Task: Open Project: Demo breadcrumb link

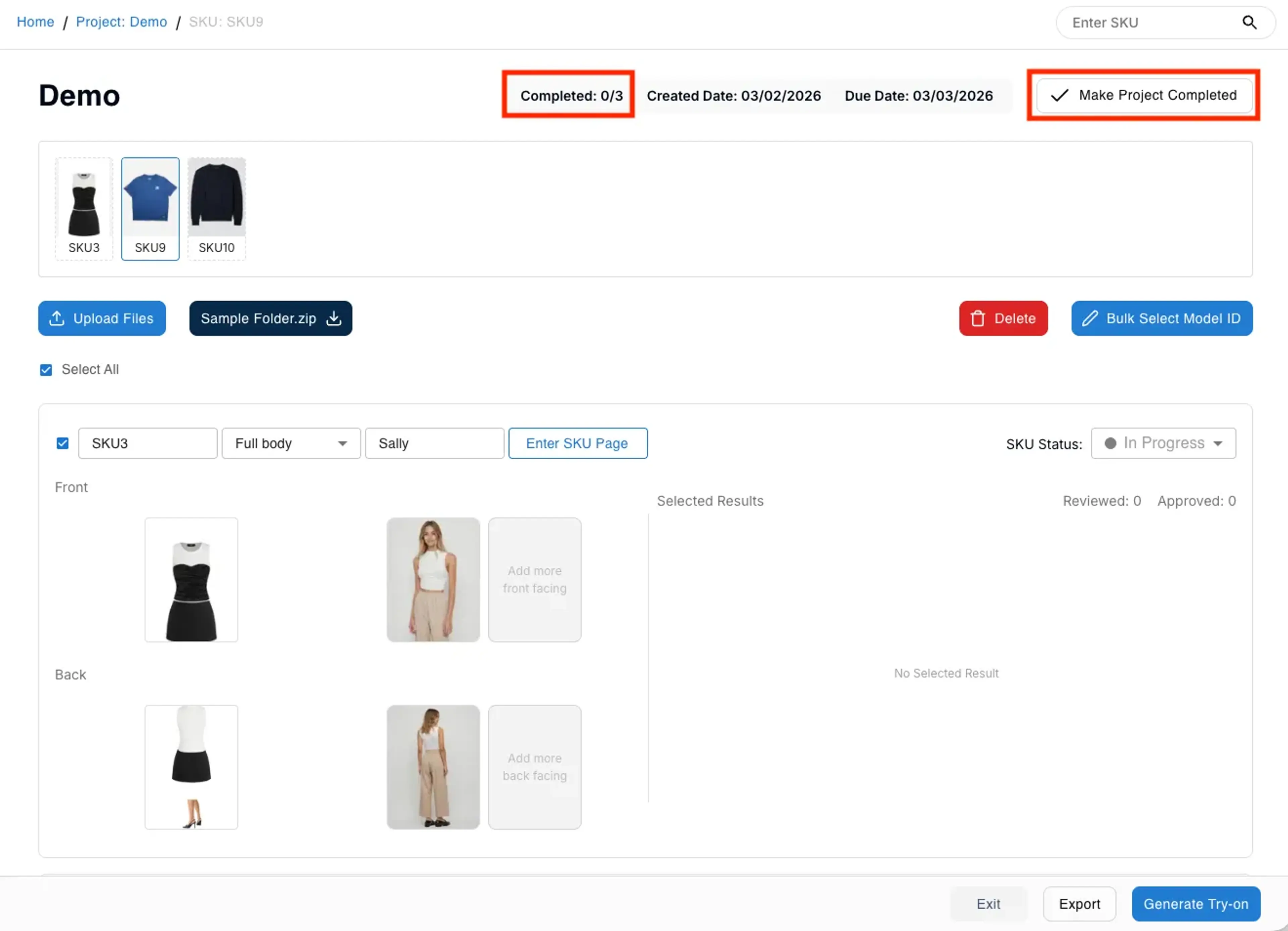Action: click(121, 22)
